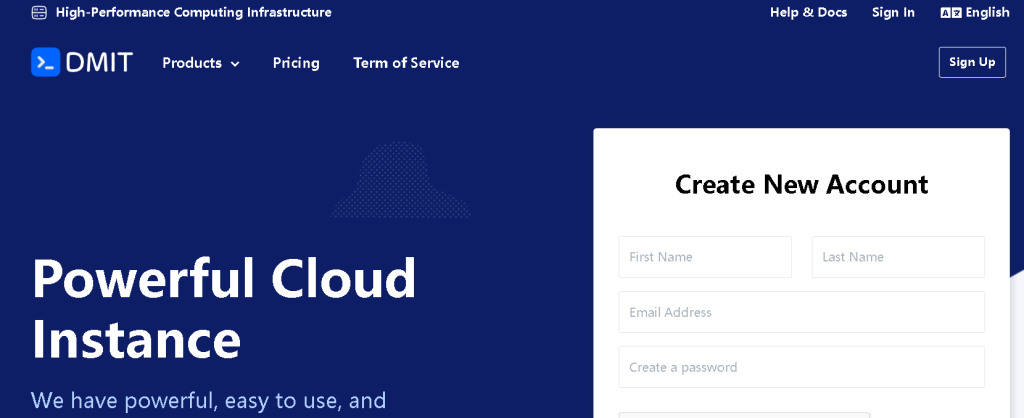Focus the First Name field

[705, 257]
